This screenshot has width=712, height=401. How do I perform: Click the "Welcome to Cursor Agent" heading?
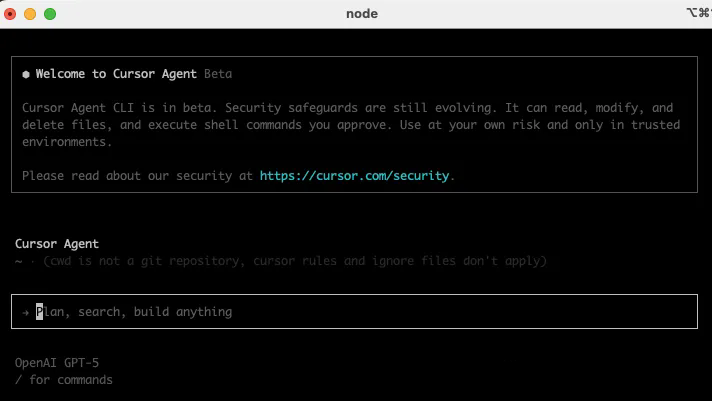tap(116, 74)
